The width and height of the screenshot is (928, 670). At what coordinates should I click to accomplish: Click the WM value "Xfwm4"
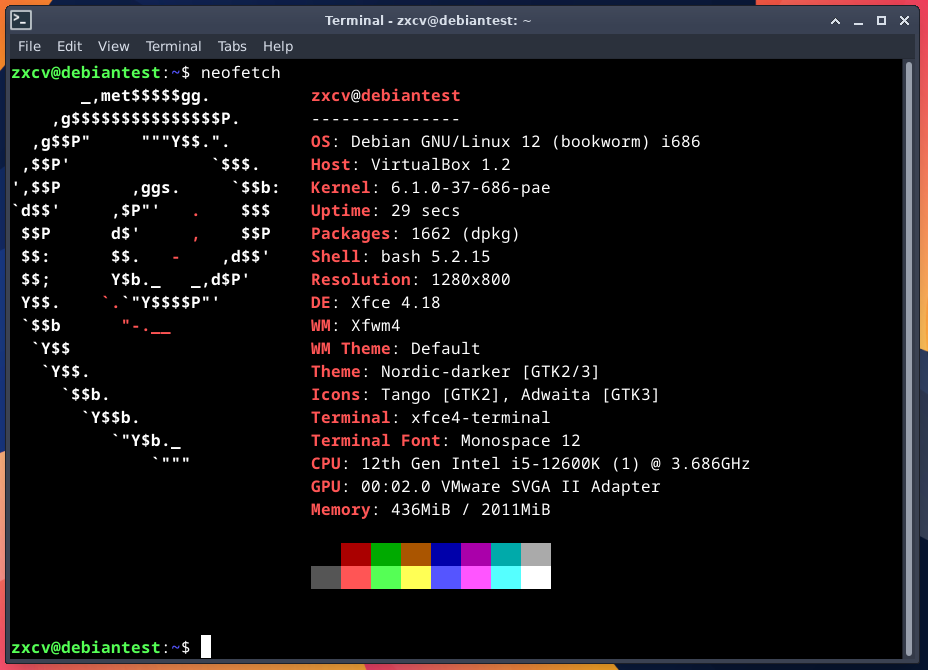376,326
